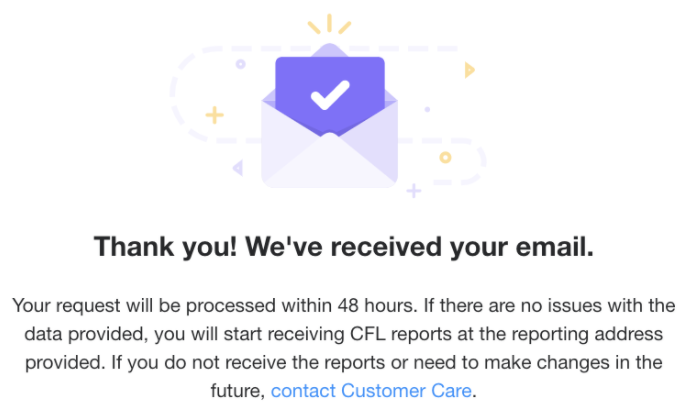Click the open envelope illustration

click(330, 116)
